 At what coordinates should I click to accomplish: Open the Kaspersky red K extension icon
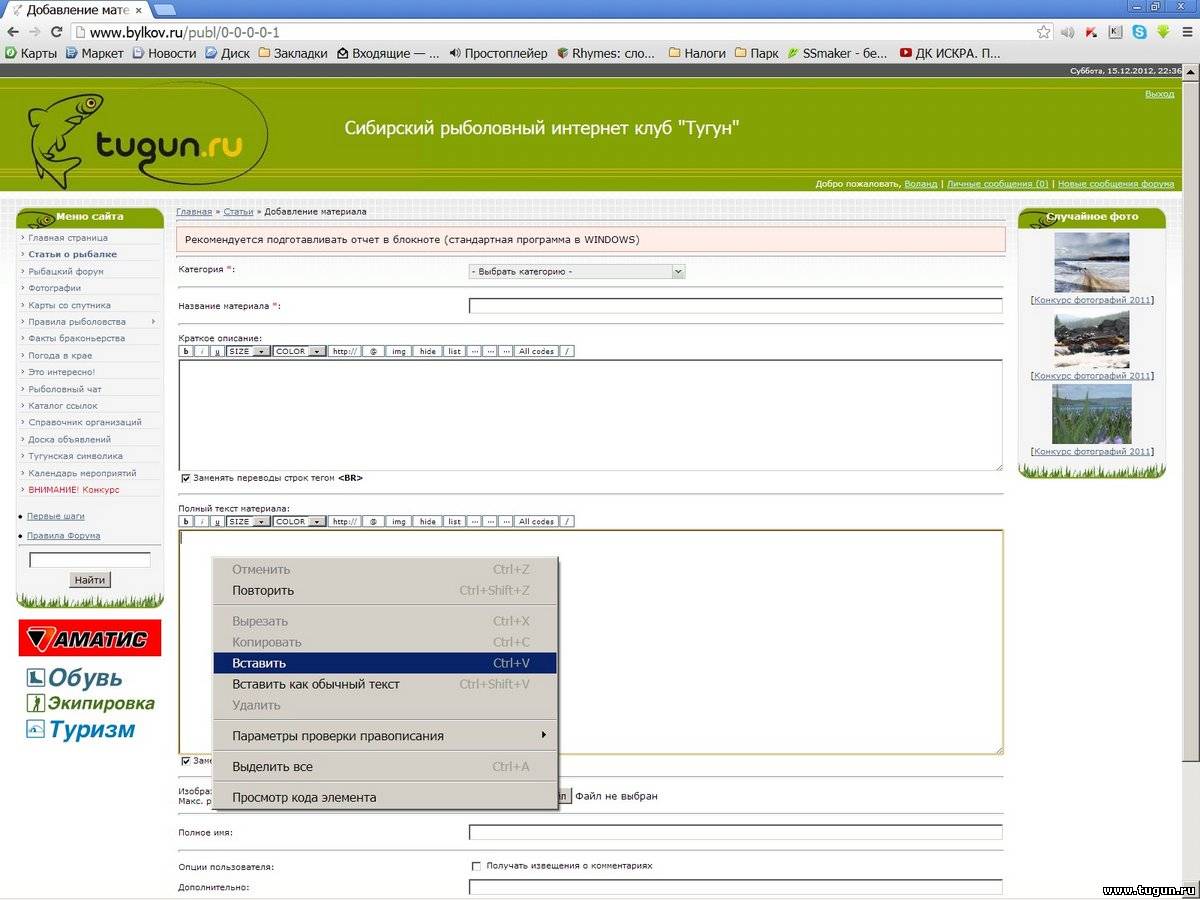[1092, 32]
